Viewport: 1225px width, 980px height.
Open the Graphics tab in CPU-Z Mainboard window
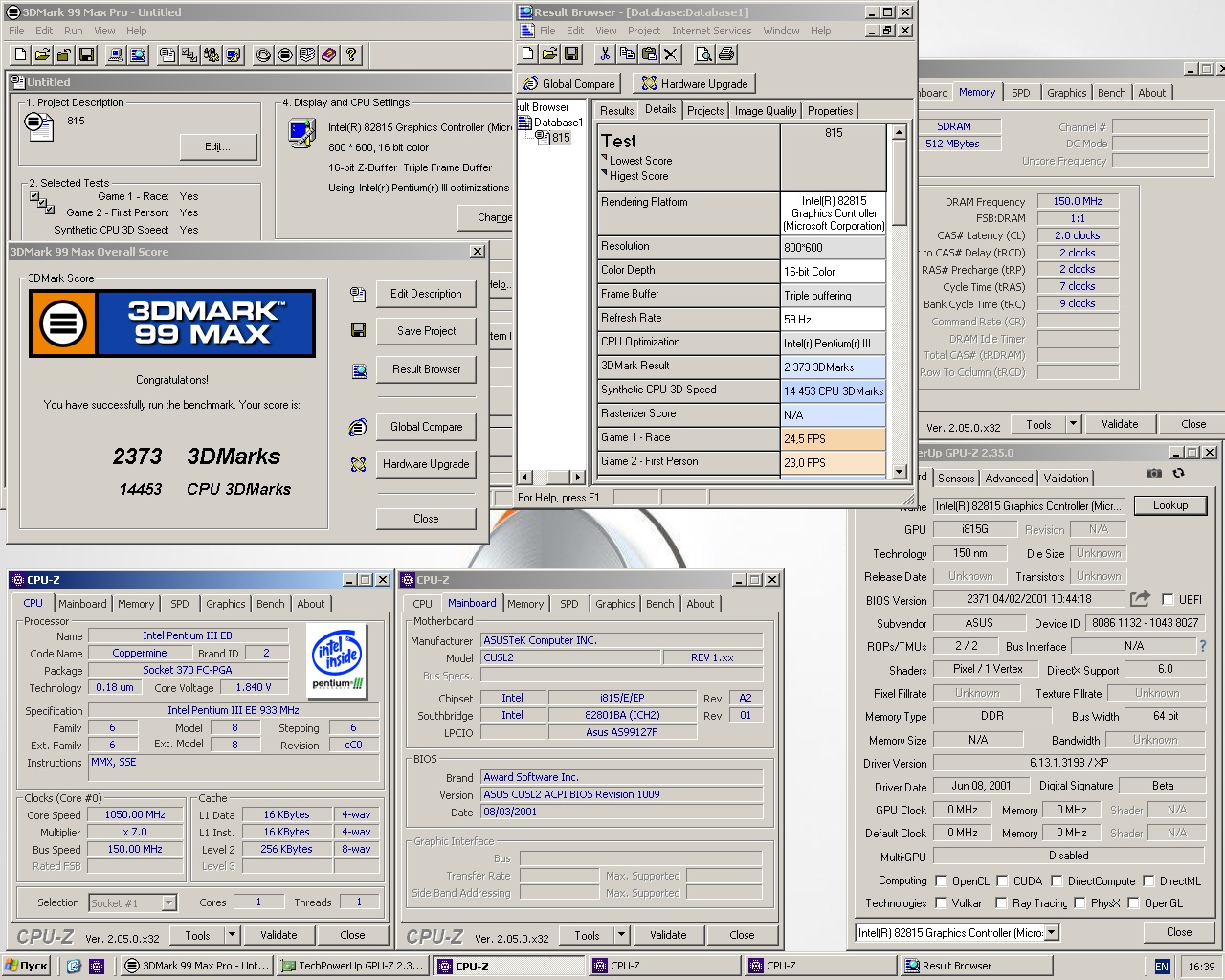tap(615, 604)
